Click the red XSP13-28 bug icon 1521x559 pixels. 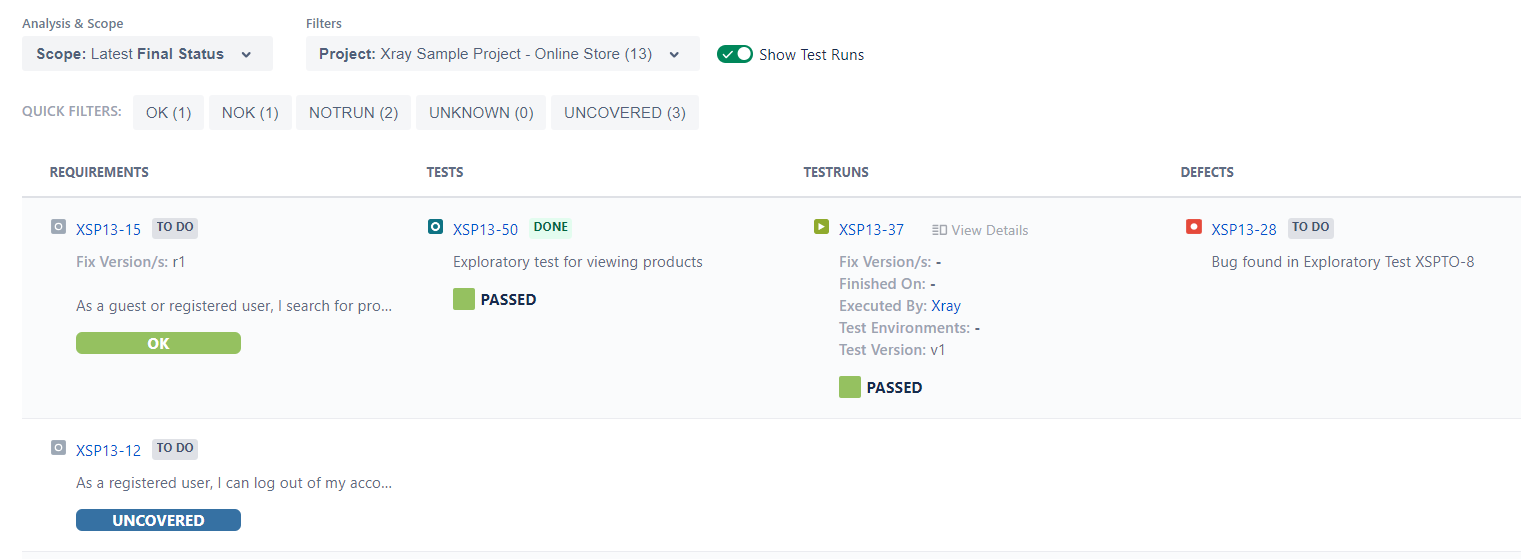(x=1193, y=227)
